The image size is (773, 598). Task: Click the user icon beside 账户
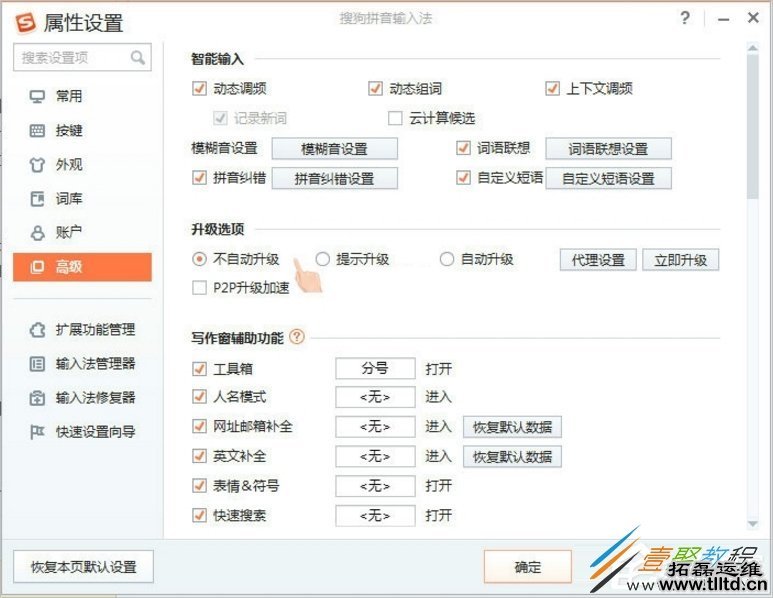point(37,233)
